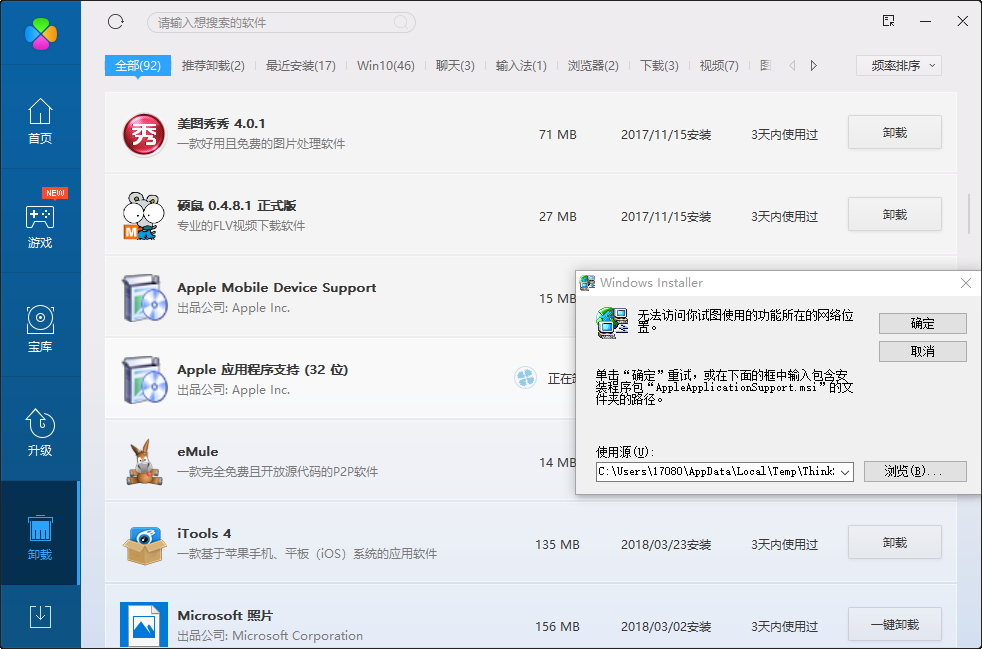Click the spinning uninstall progress icon
The height and width of the screenshot is (649, 982).
click(525, 378)
